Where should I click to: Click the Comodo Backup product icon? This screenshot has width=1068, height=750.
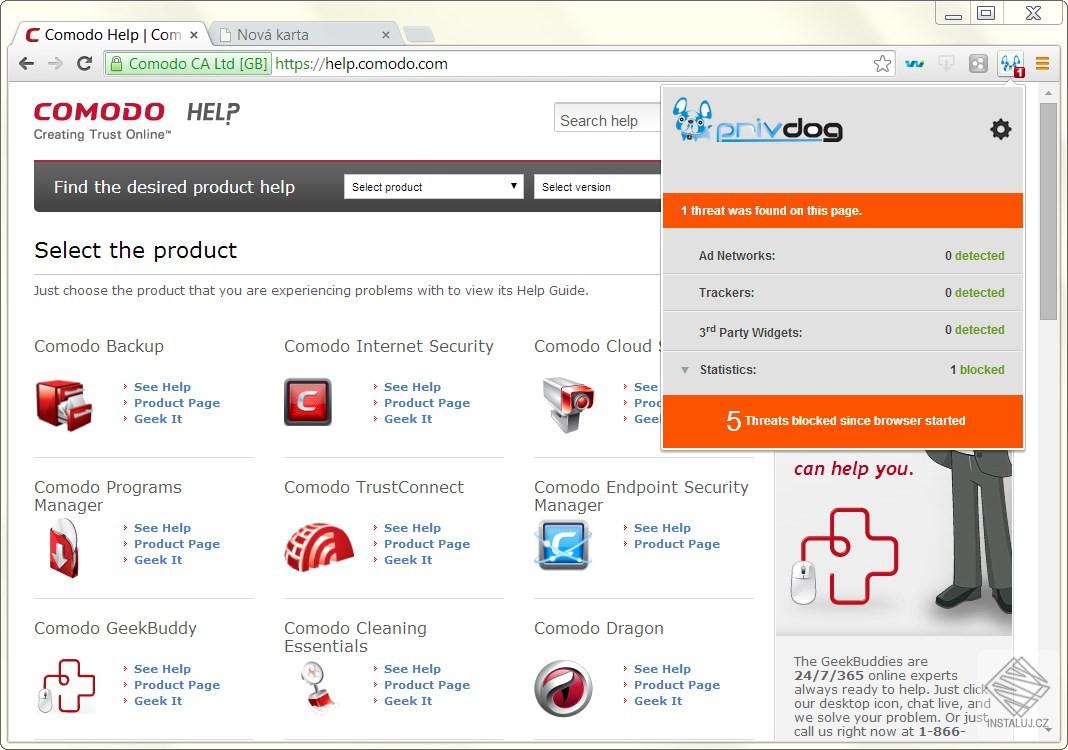pyautogui.click(x=64, y=405)
